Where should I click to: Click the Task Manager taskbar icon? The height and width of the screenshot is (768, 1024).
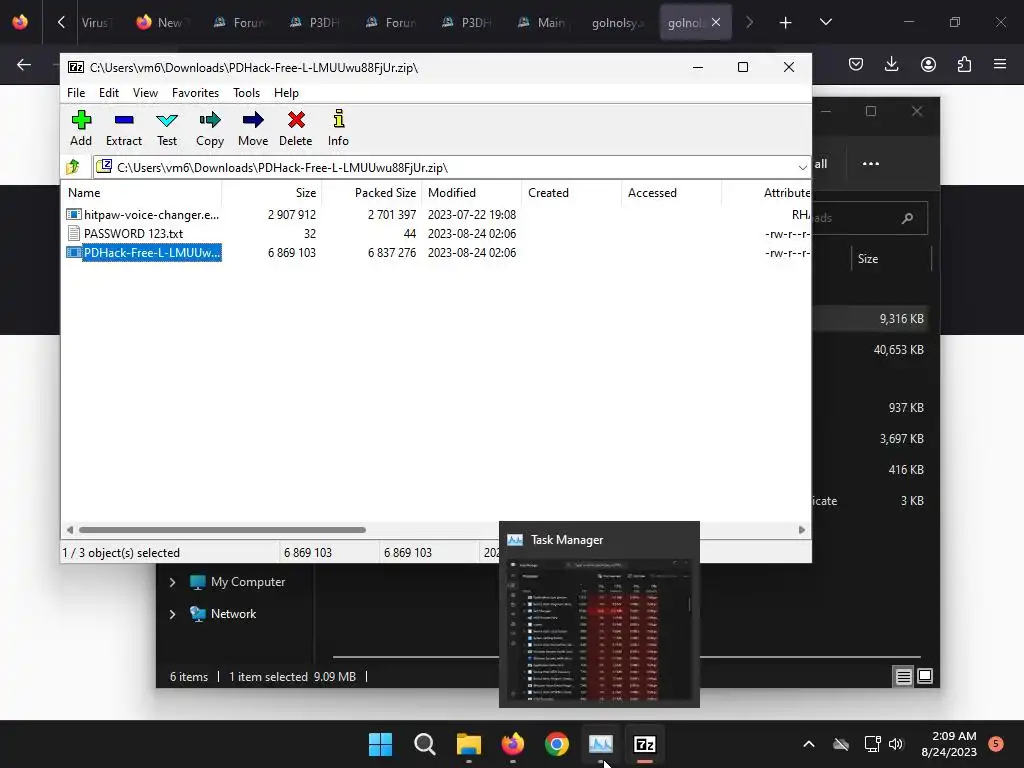pos(601,744)
